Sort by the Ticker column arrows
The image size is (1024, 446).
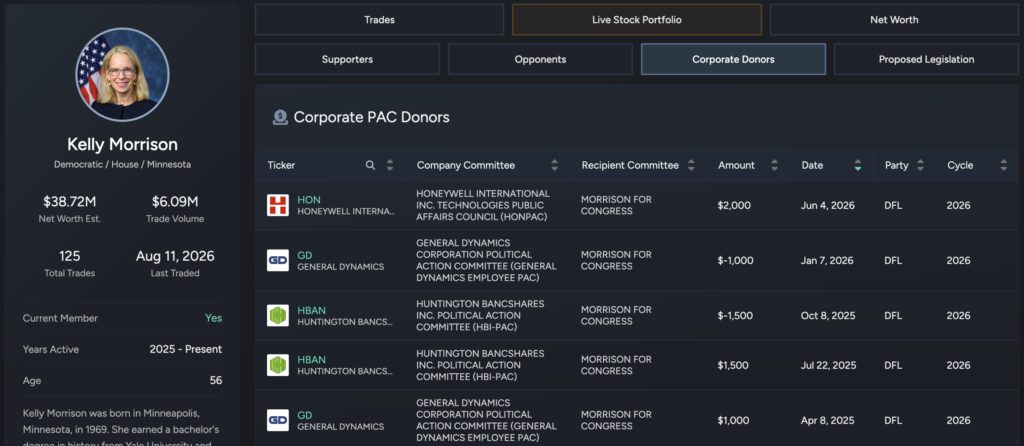390,165
